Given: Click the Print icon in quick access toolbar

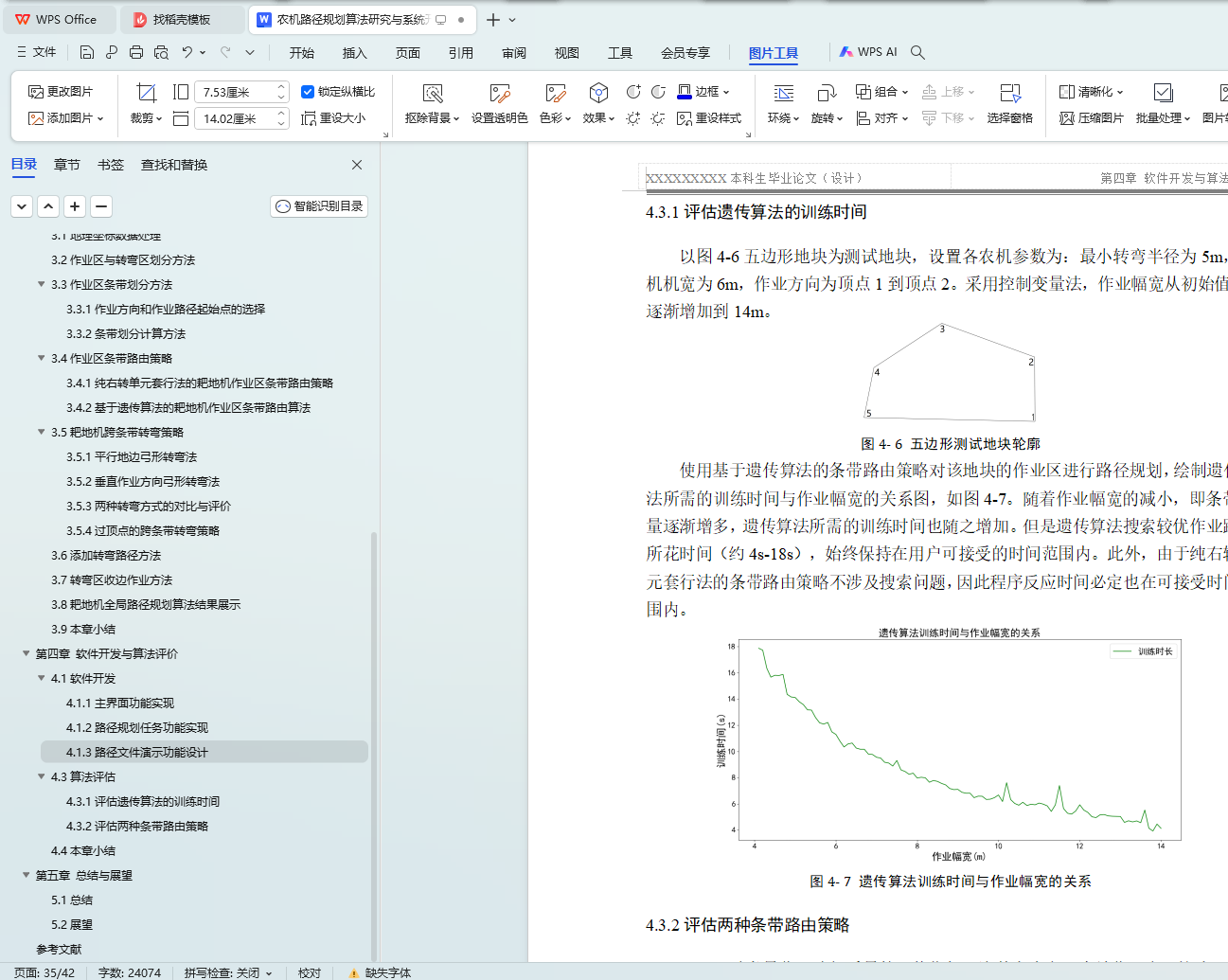Looking at the screenshot, I should pos(136,53).
